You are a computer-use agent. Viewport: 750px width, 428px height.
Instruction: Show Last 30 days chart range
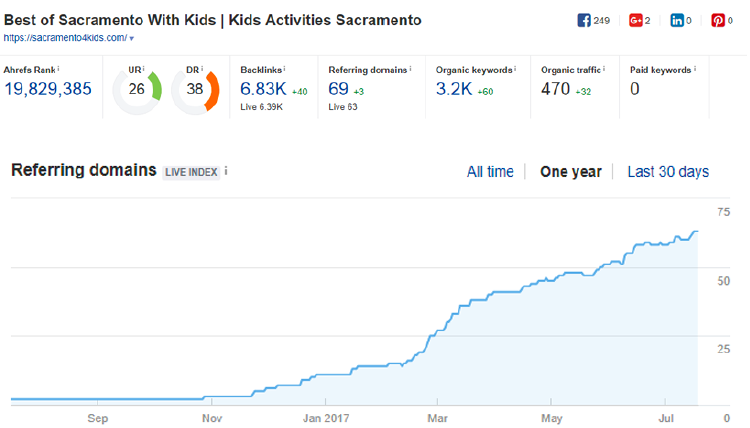(x=668, y=172)
